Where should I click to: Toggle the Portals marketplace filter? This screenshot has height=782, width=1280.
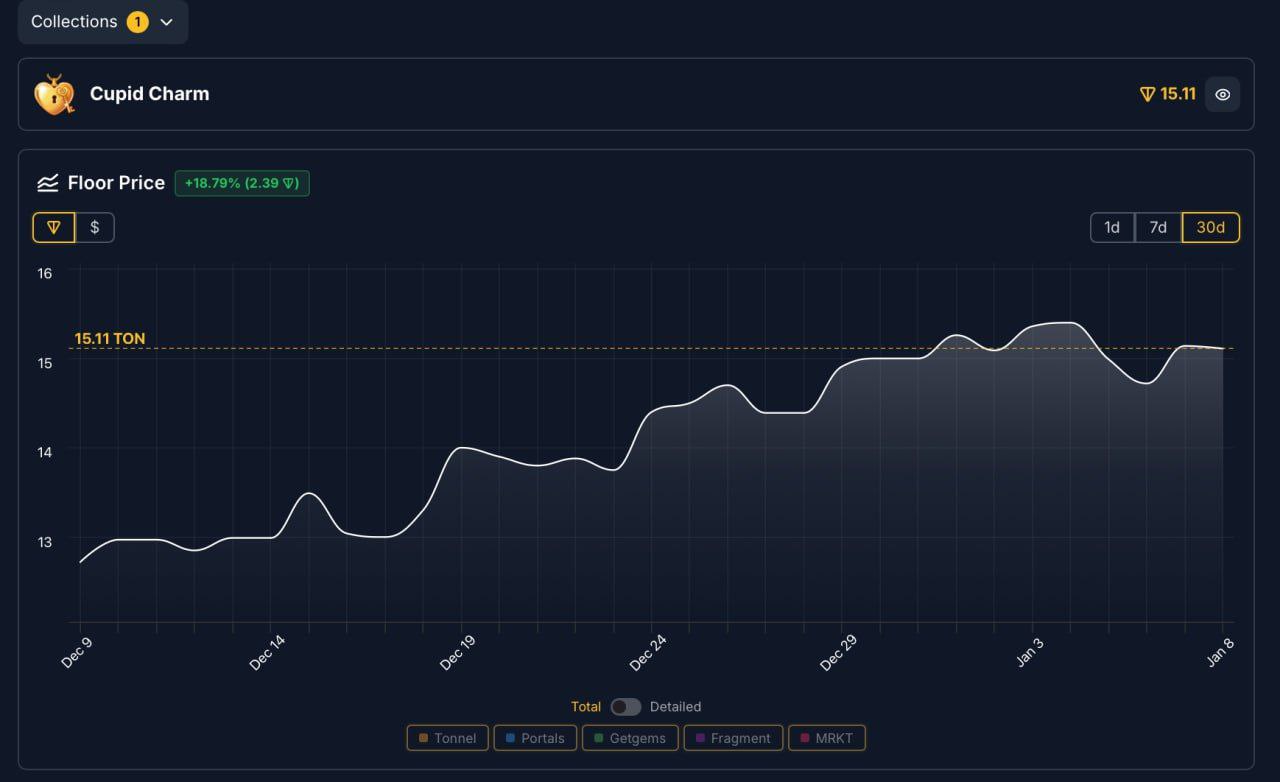point(535,738)
